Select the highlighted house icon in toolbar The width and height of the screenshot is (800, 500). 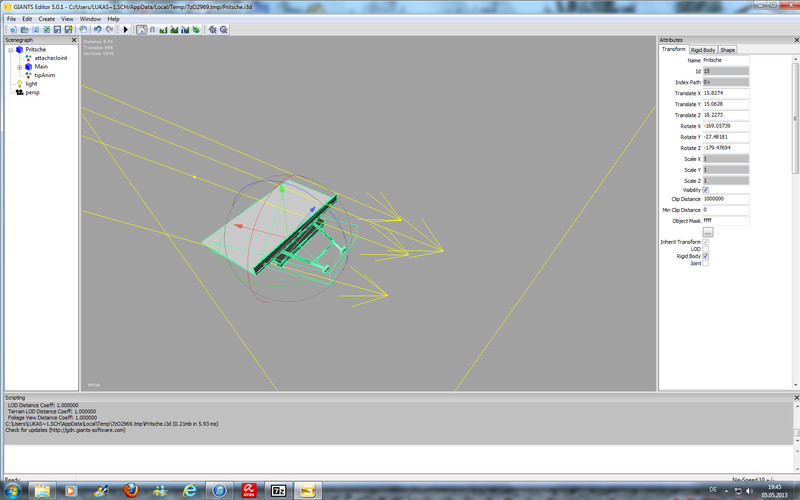141,30
